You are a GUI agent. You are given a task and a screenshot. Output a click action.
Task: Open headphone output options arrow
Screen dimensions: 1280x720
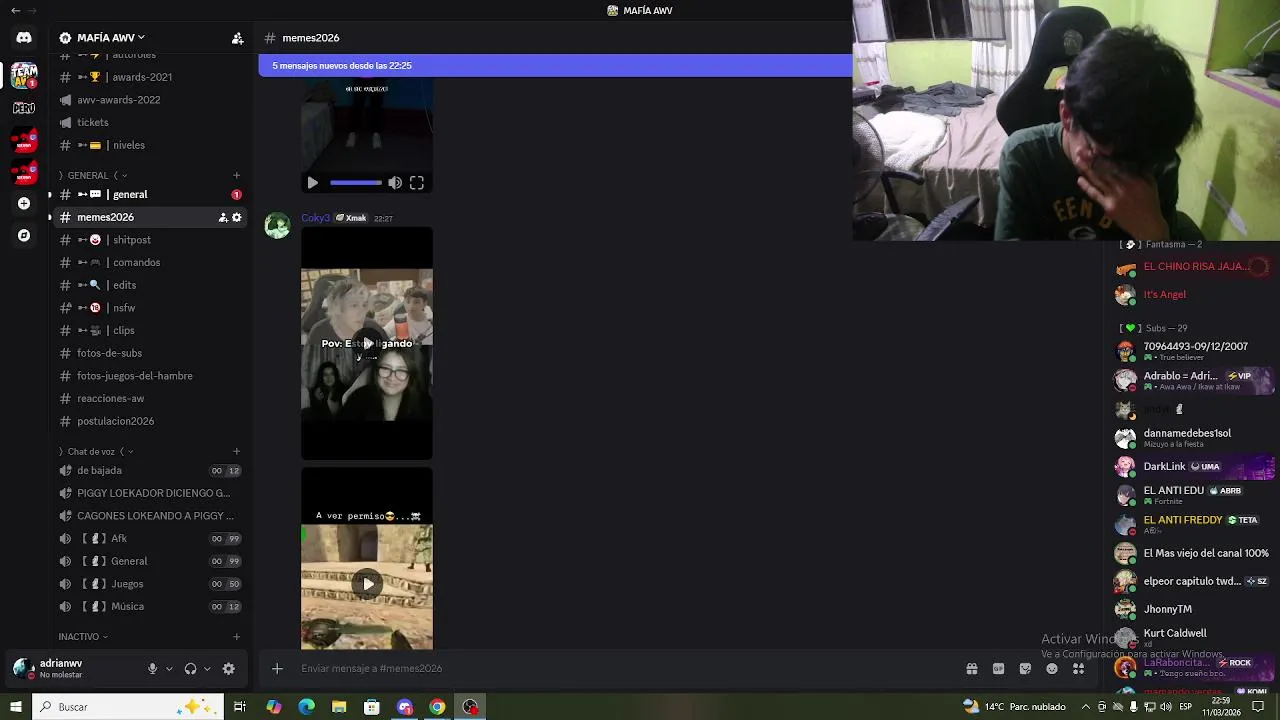(207, 669)
